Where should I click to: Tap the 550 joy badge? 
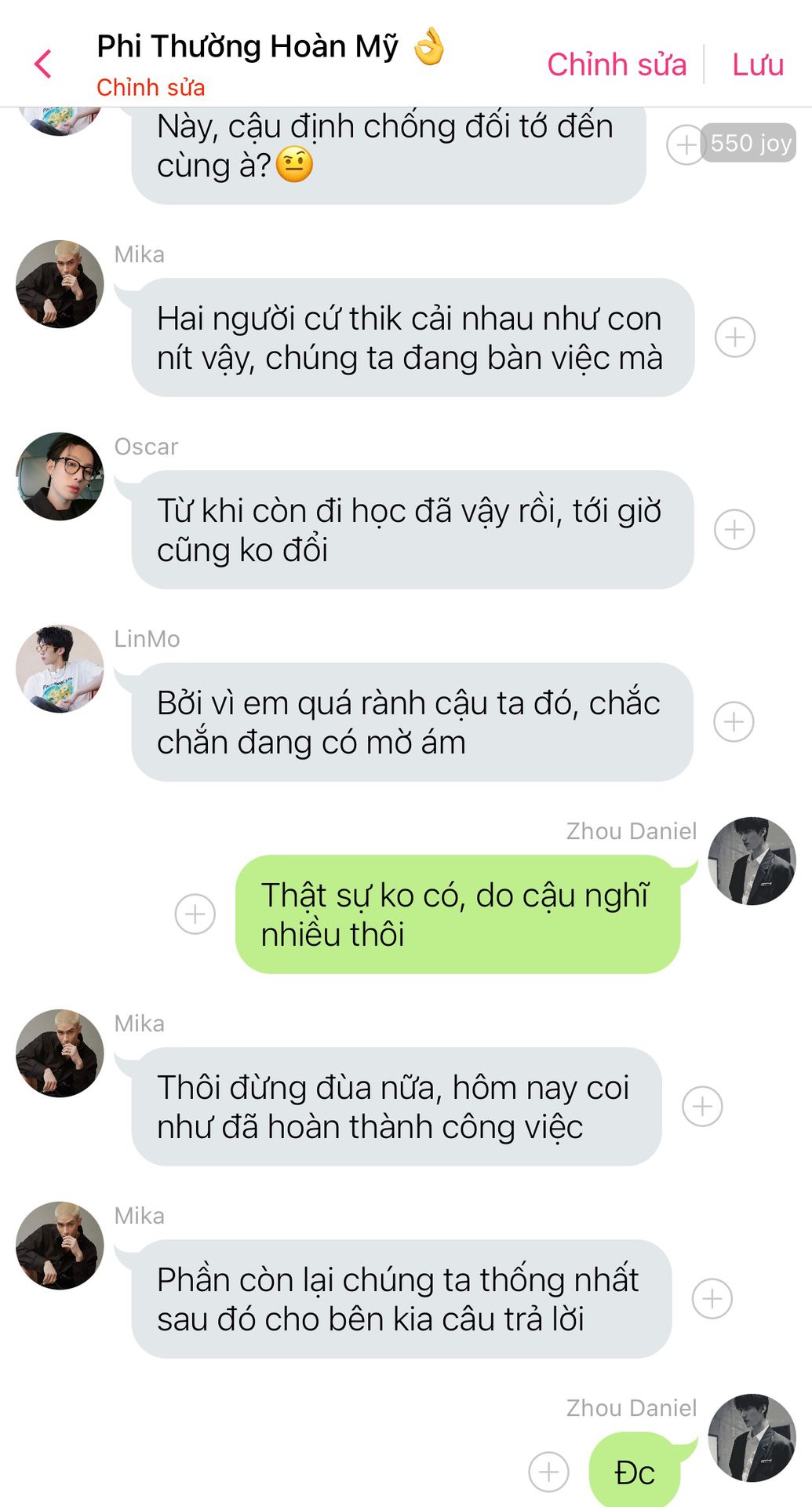[749, 143]
